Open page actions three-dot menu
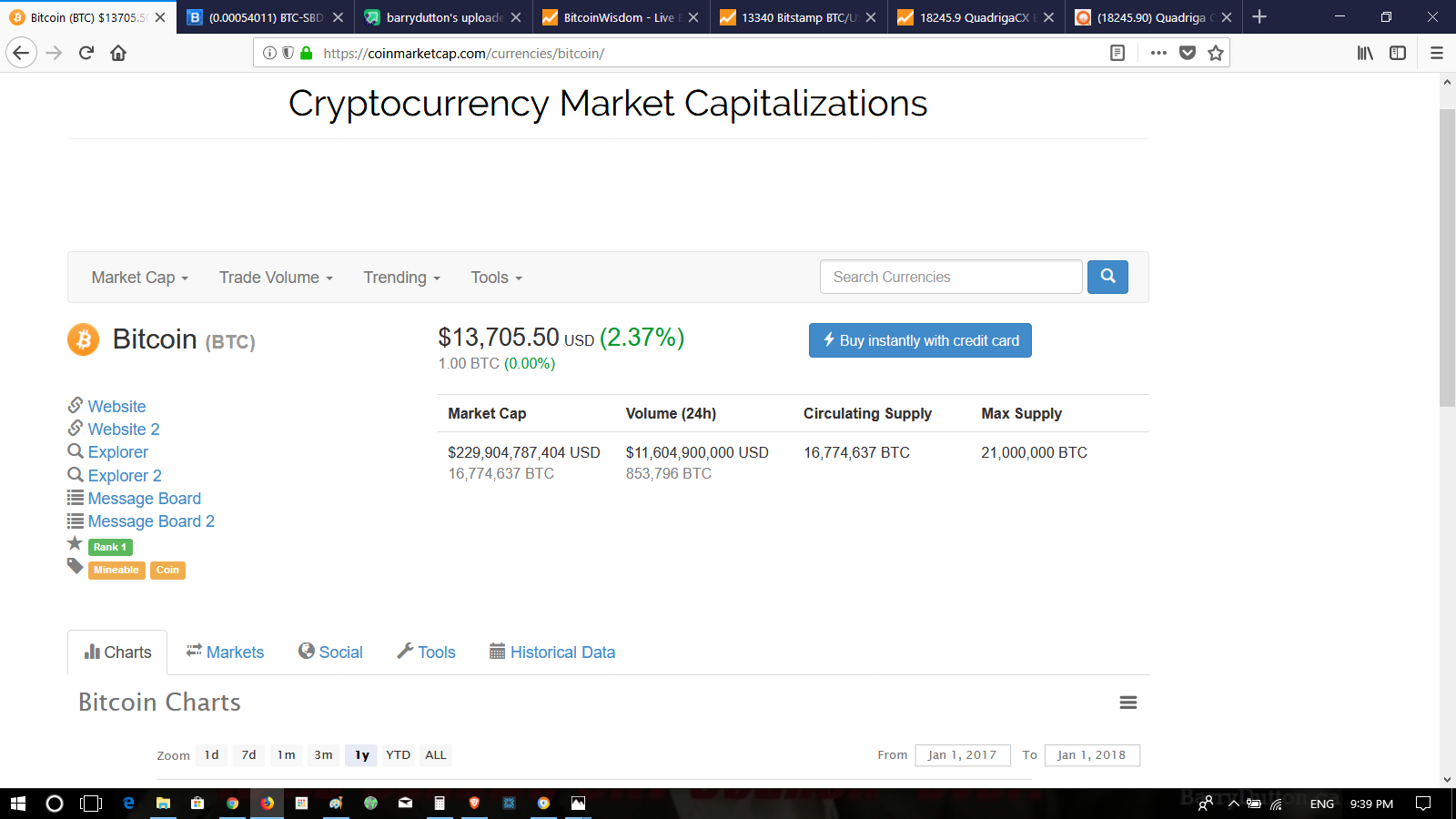Image resolution: width=1456 pixels, height=819 pixels. pyautogui.click(x=1158, y=53)
